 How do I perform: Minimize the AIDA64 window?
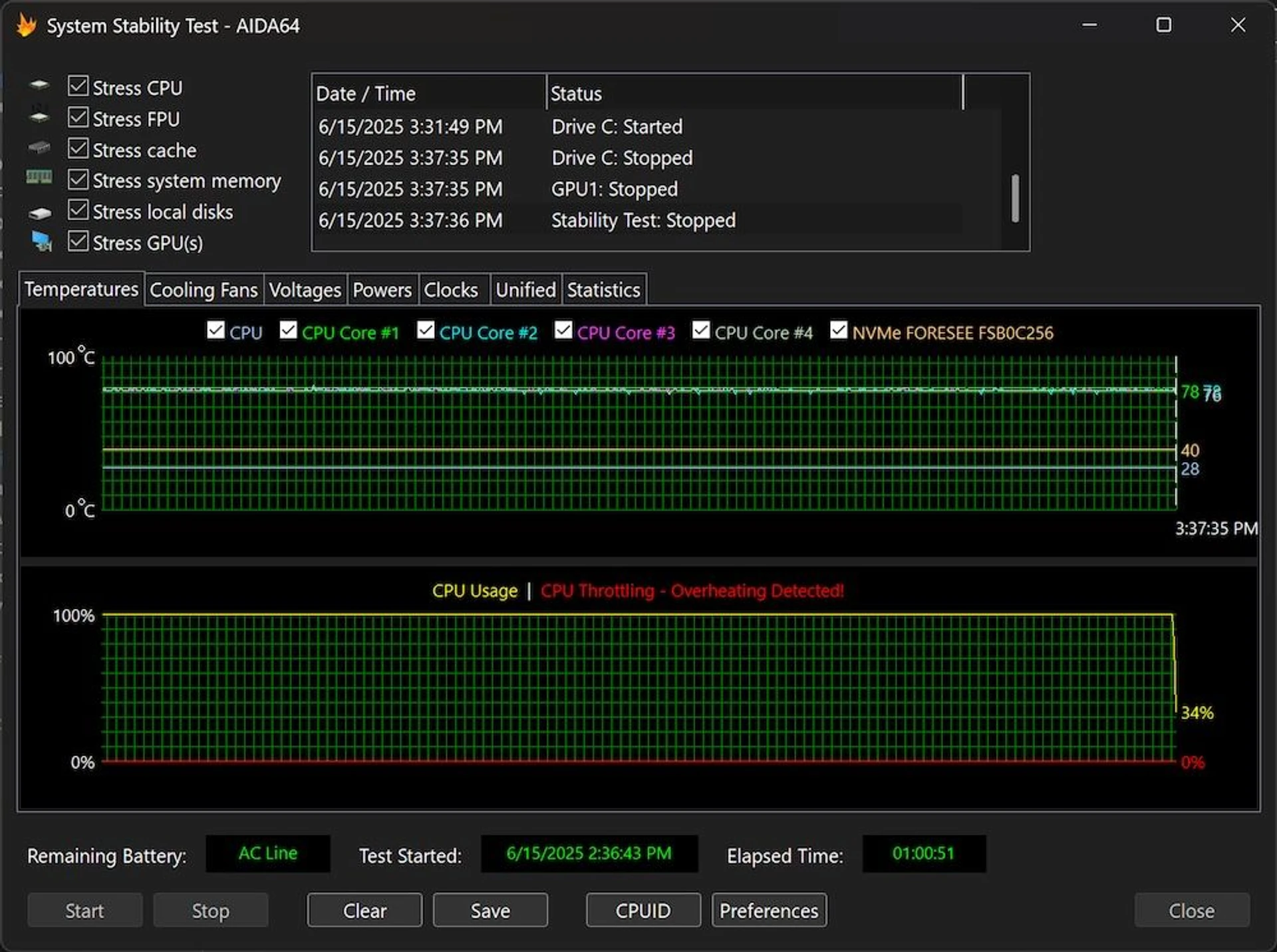[x=1089, y=25]
